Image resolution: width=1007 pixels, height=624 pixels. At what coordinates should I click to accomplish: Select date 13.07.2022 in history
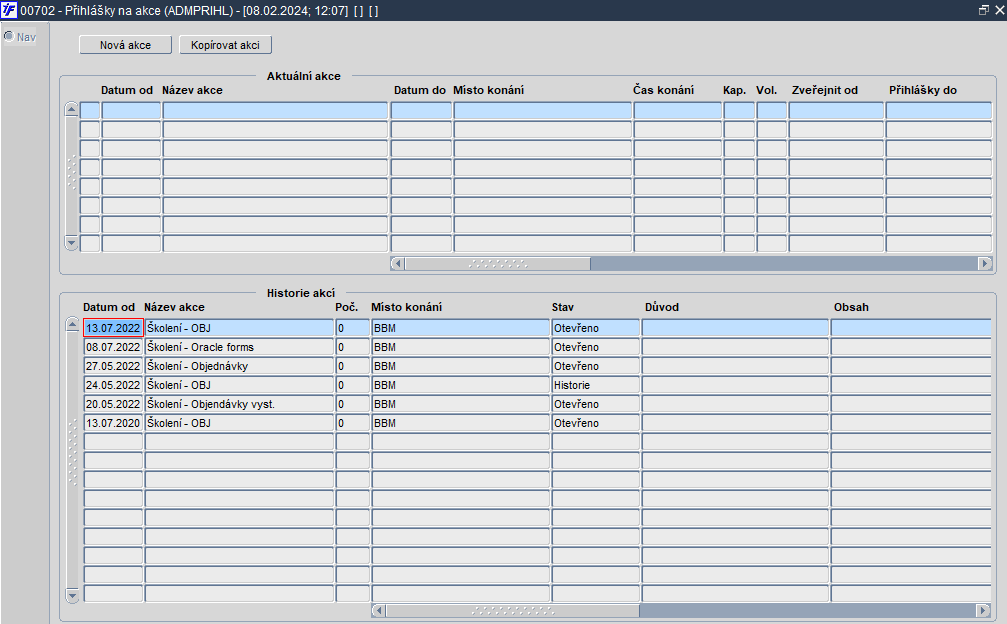point(113,328)
